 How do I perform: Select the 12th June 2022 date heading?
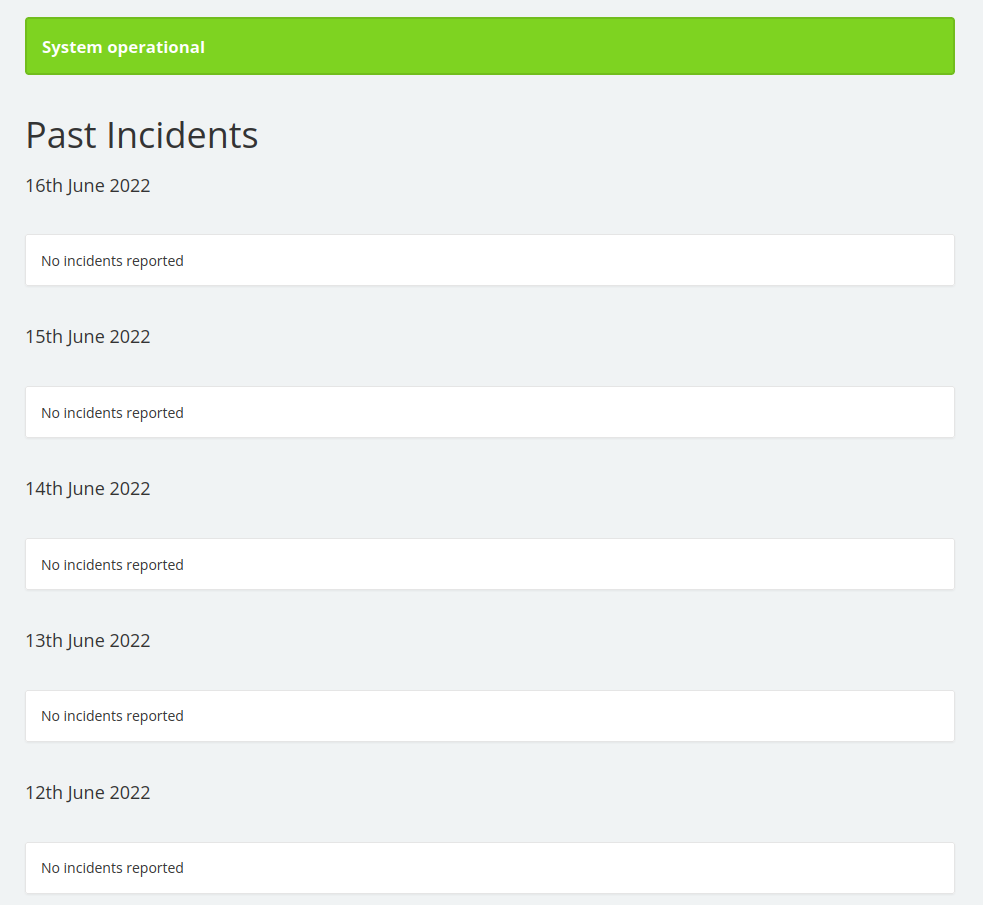tap(88, 793)
